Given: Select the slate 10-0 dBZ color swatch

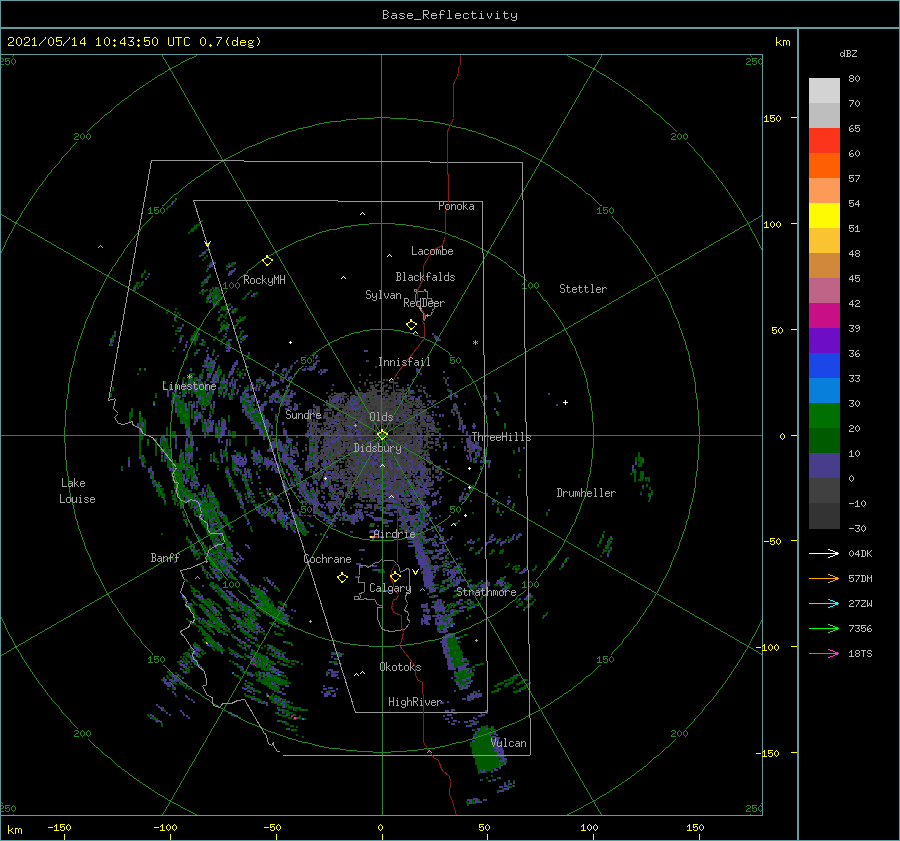Looking at the screenshot, I should point(824,466).
